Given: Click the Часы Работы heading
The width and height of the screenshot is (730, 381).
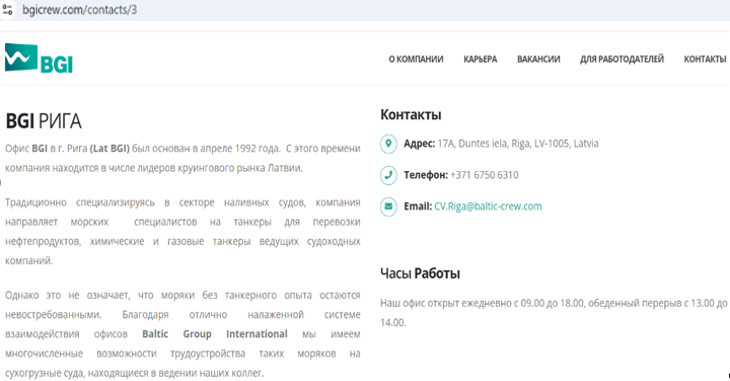Looking at the screenshot, I should 420,273.
